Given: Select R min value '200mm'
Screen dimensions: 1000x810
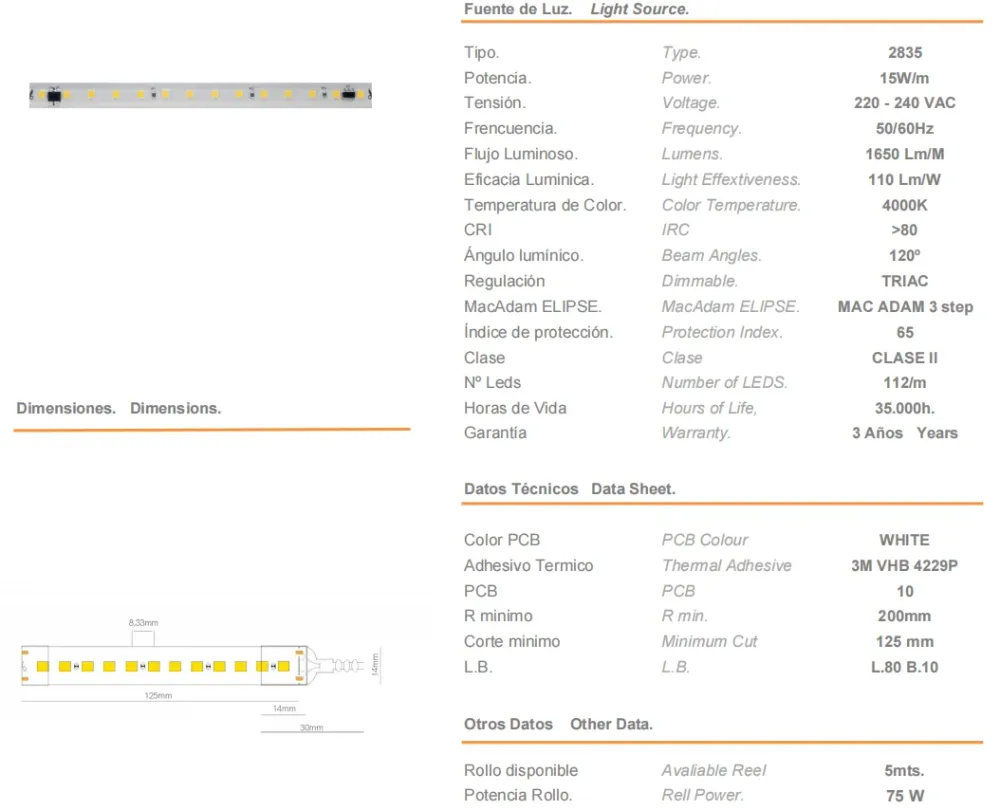Looking at the screenshot, I should (x=904, y=615).
